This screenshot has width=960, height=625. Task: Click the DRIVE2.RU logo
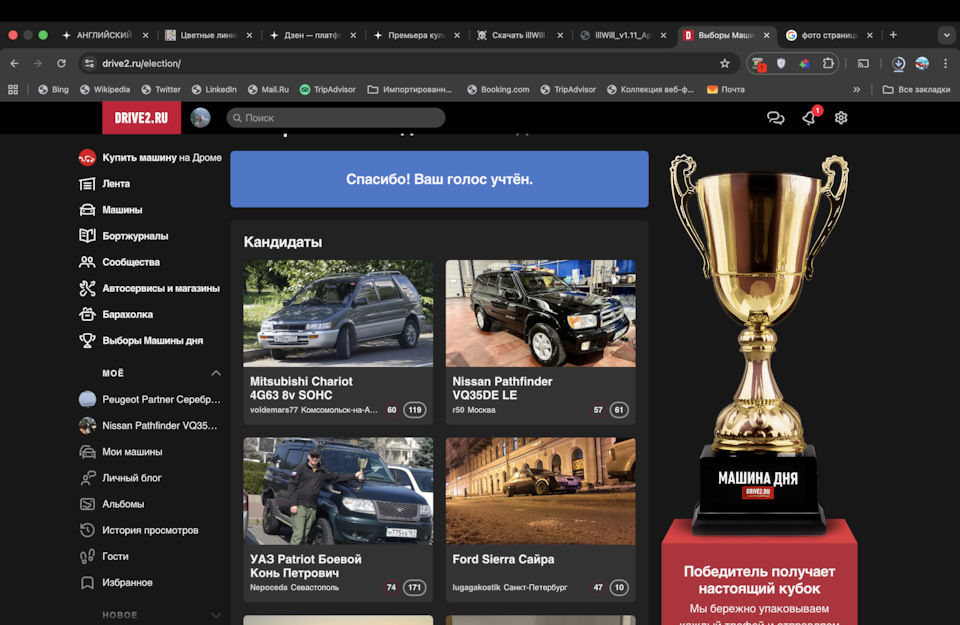141,118
